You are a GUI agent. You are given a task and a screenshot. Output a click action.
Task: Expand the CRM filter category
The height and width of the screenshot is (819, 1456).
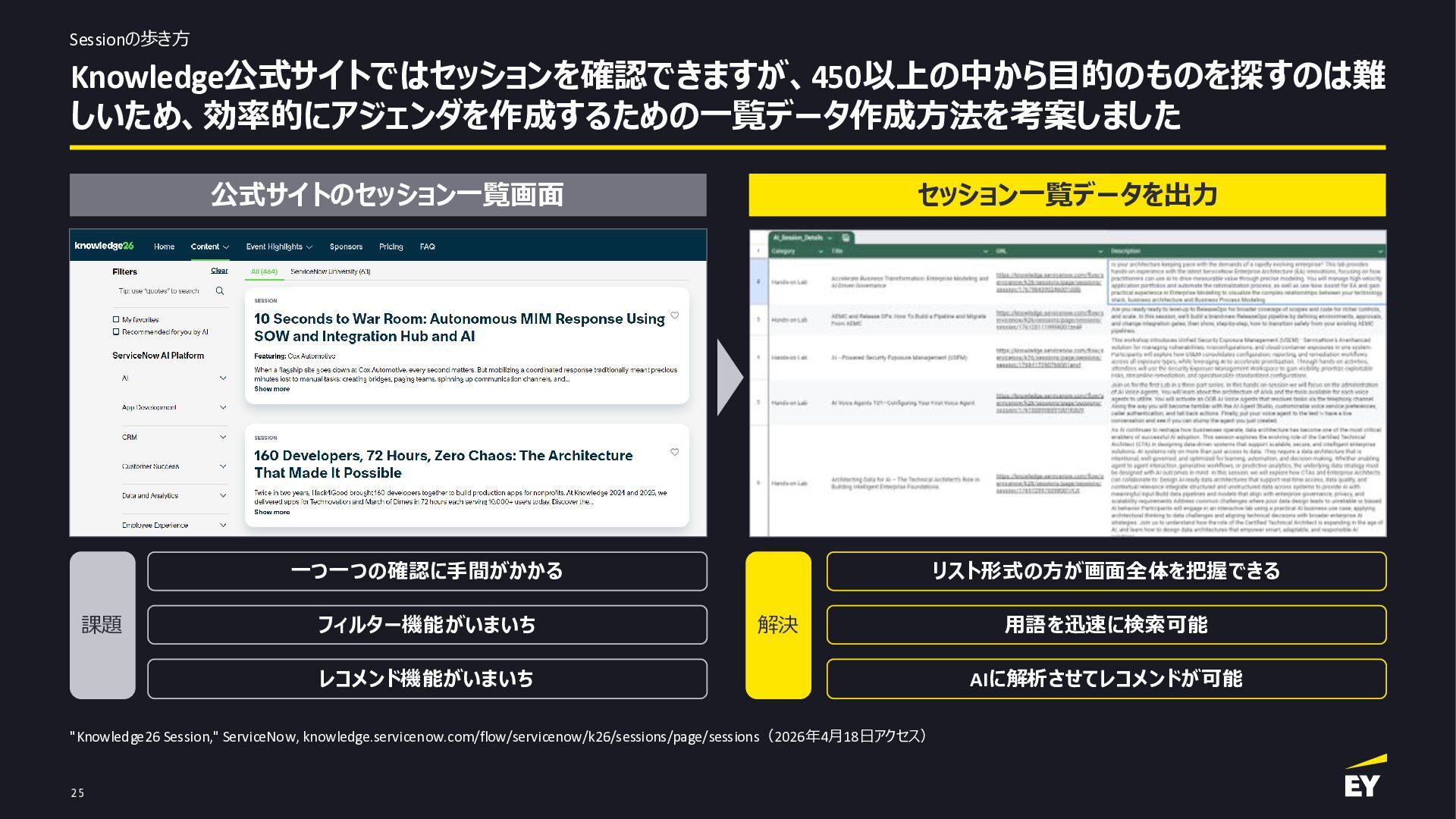point(222,438)
